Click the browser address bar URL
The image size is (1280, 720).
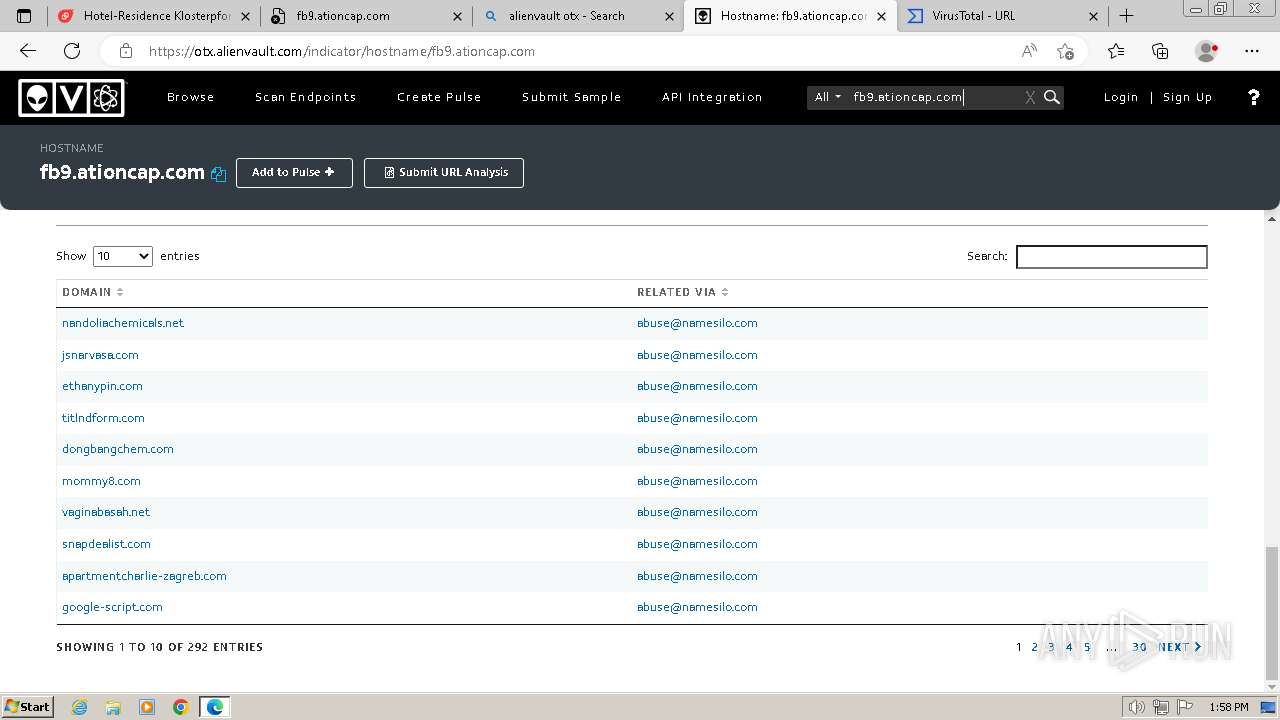point(342,51)
